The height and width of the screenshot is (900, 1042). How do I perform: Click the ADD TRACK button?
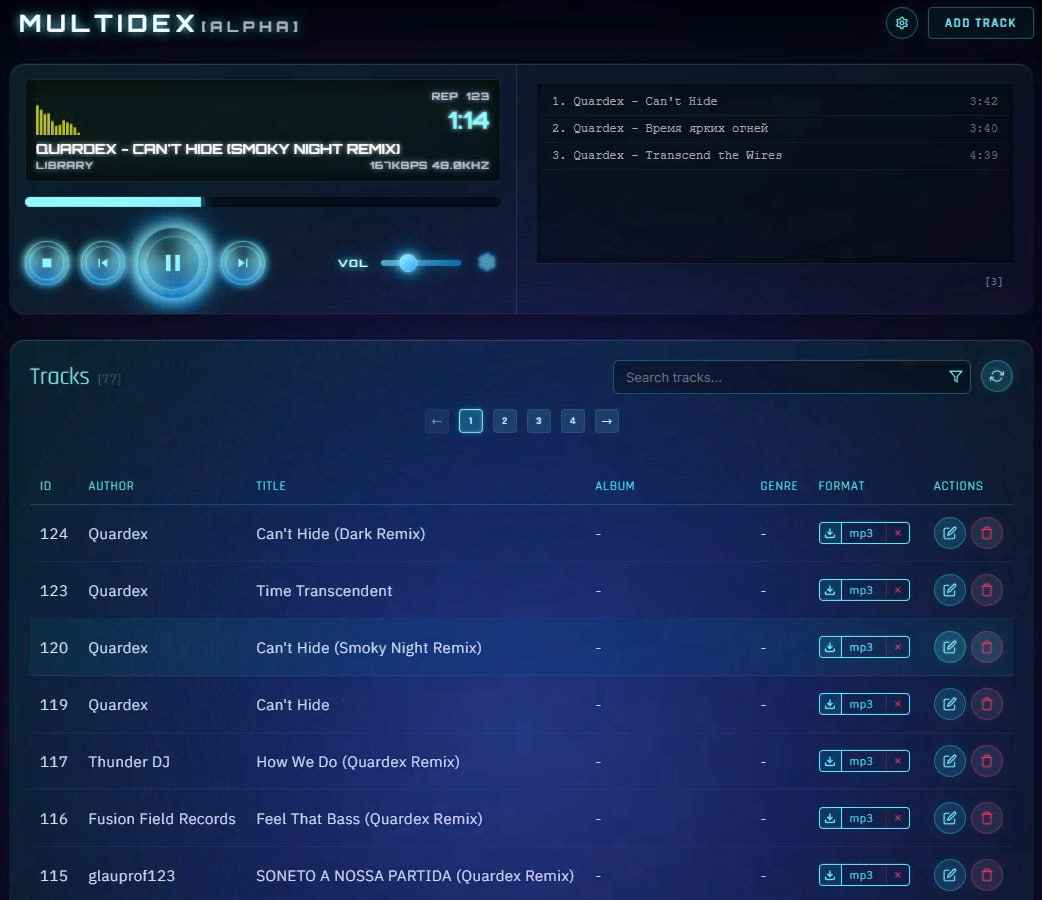(980, 22)
